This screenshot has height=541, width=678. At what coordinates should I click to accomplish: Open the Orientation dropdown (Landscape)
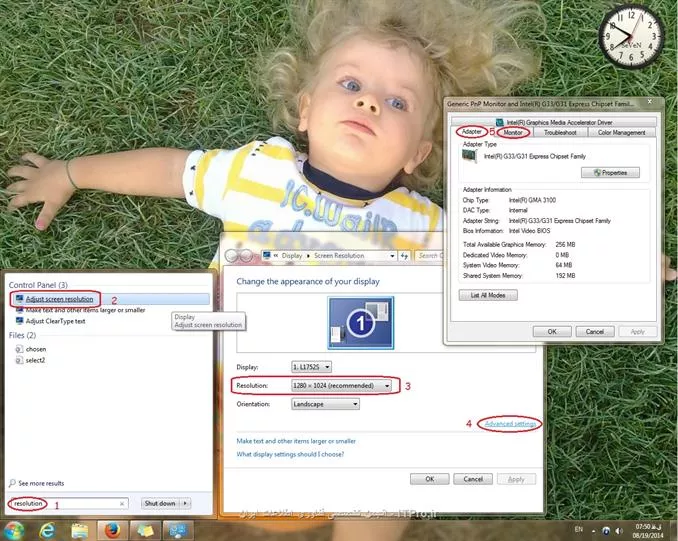pos(325,404)
